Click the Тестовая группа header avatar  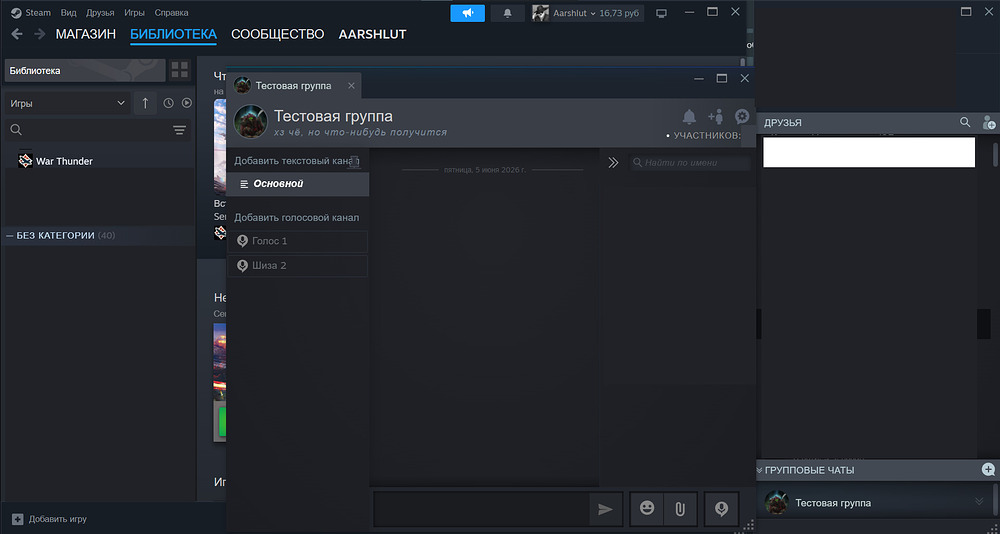[251, 121]
